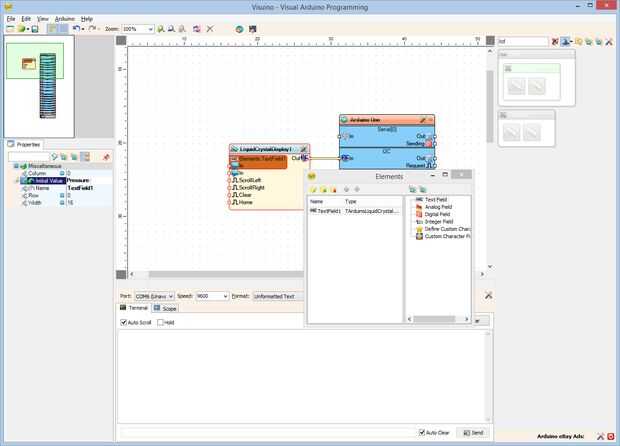The height and width of the screenshot is (446, 620).
Task: Click the design overview thumbnail
Action: point(39,87)
